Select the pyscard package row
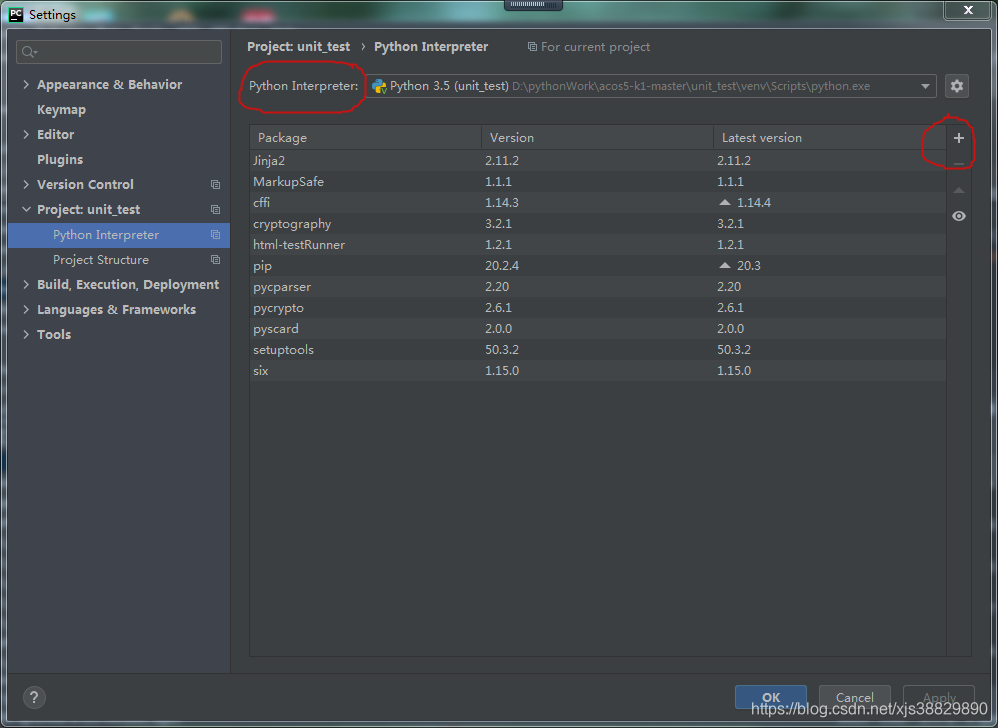Viewport: 998px width, 728px height. coord(598,328)
